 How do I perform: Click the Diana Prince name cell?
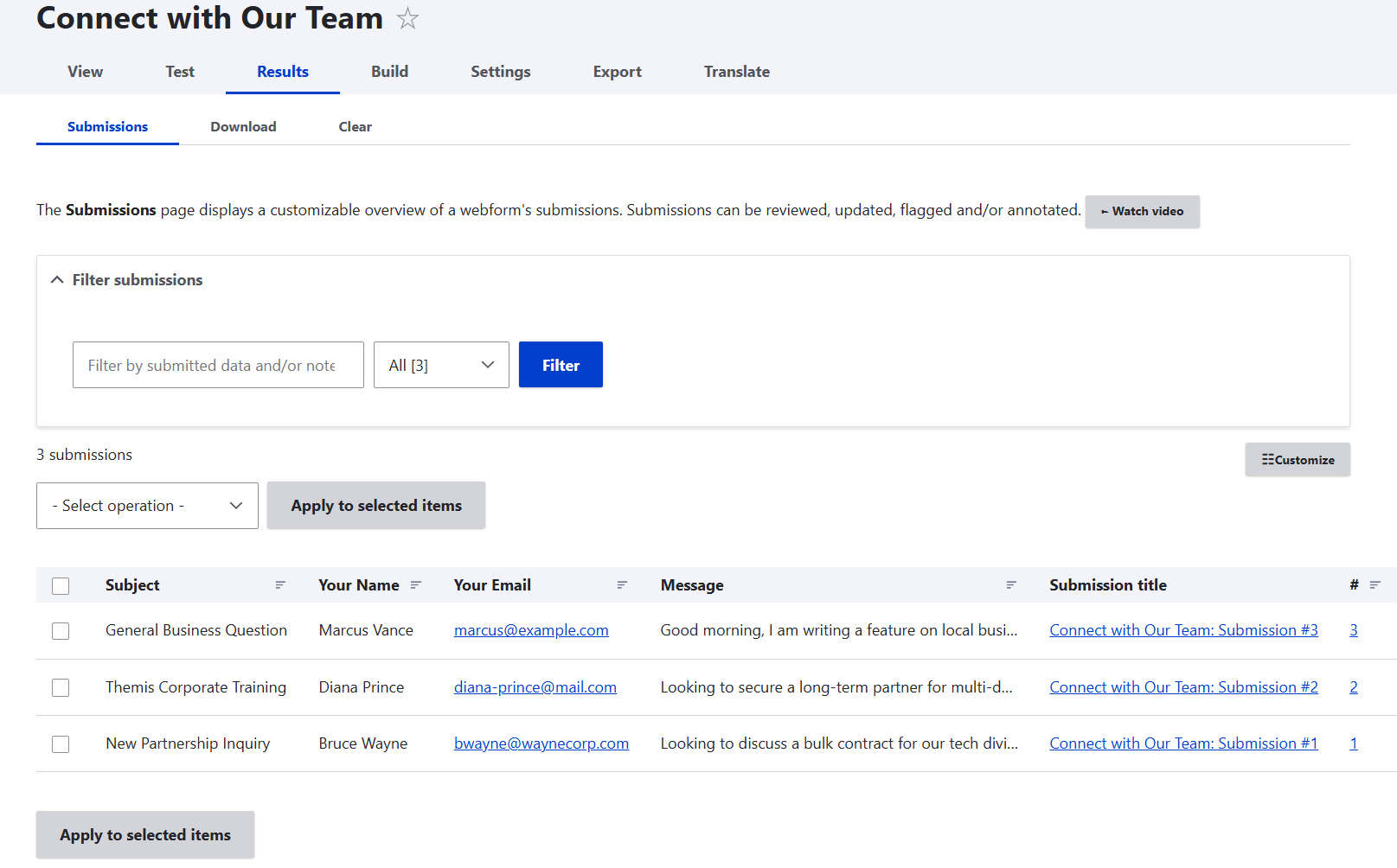click(362, 687)
